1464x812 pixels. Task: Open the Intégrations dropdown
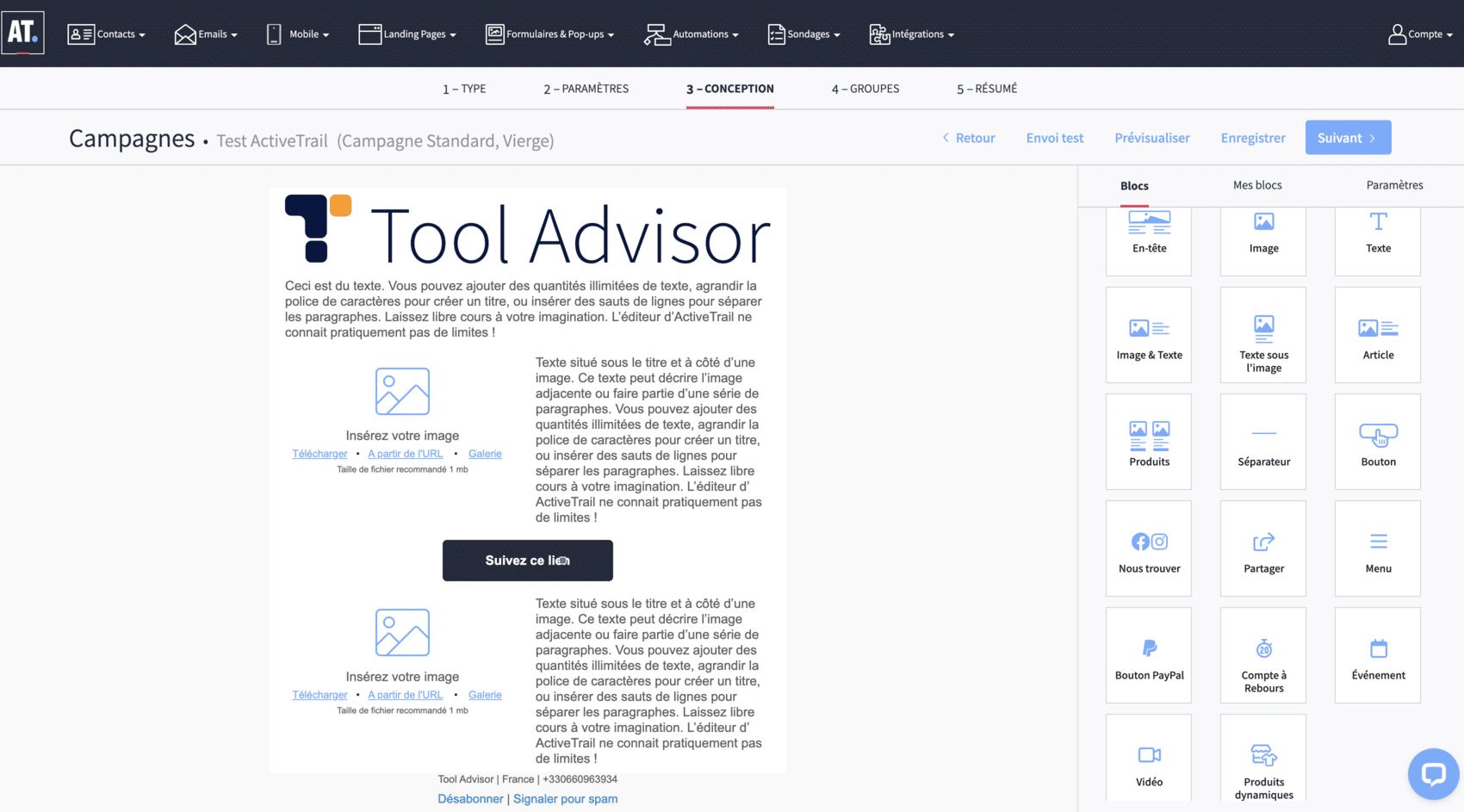912,34
